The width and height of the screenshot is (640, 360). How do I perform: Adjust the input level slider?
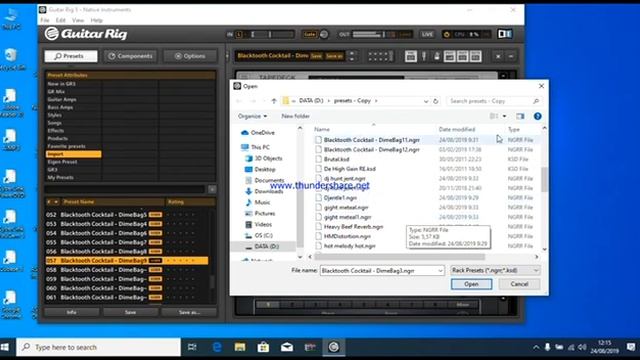tap(269, 34)
